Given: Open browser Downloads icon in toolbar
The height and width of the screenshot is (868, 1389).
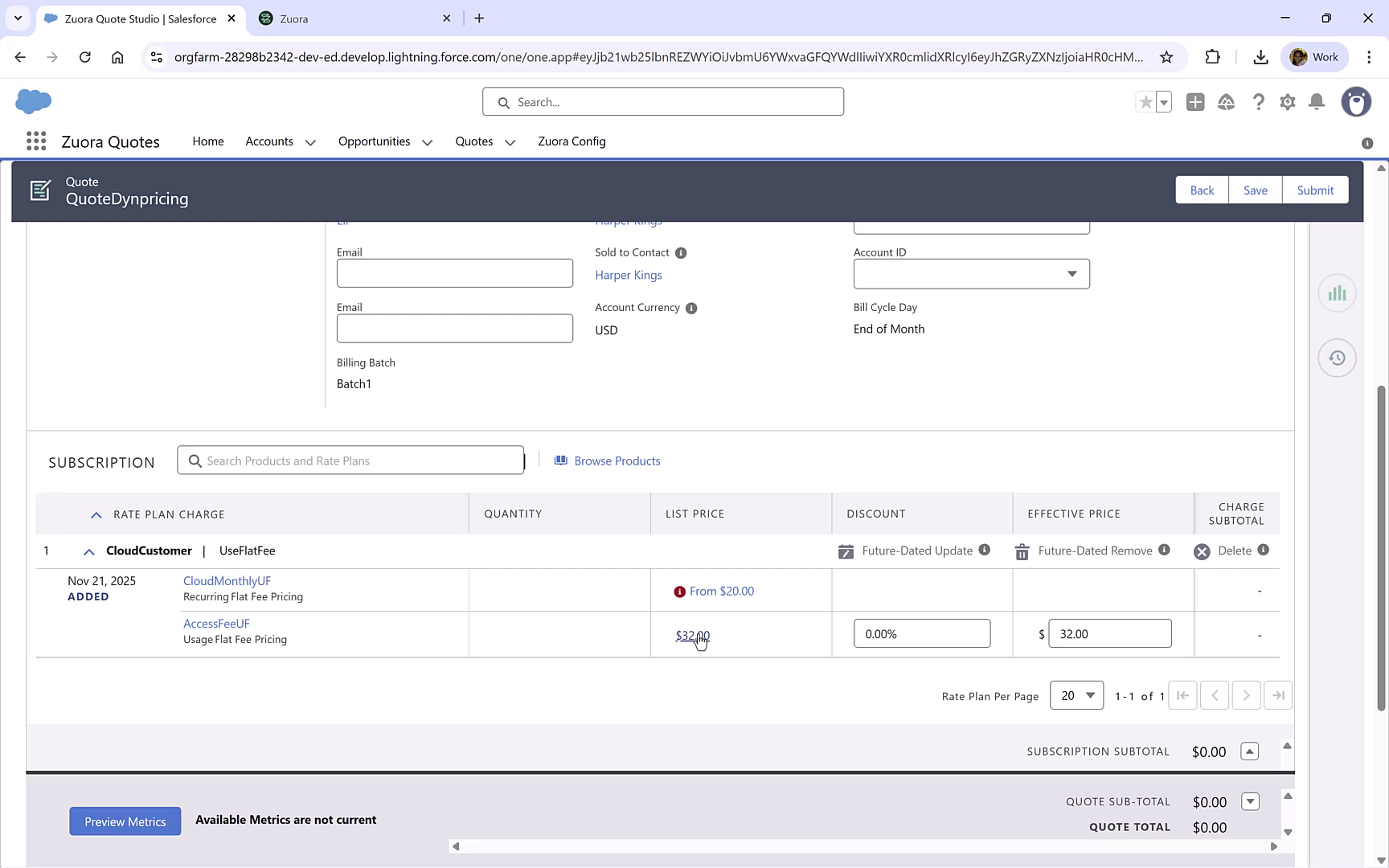Looking at the screenshot, I should [1260, 57].
